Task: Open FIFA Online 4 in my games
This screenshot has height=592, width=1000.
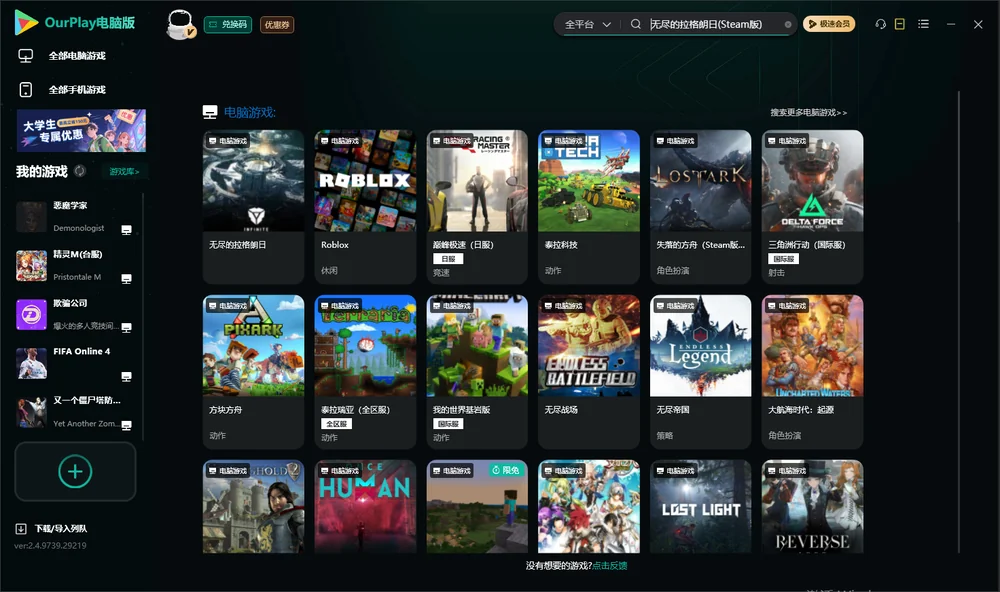Action: coord(75,364)
